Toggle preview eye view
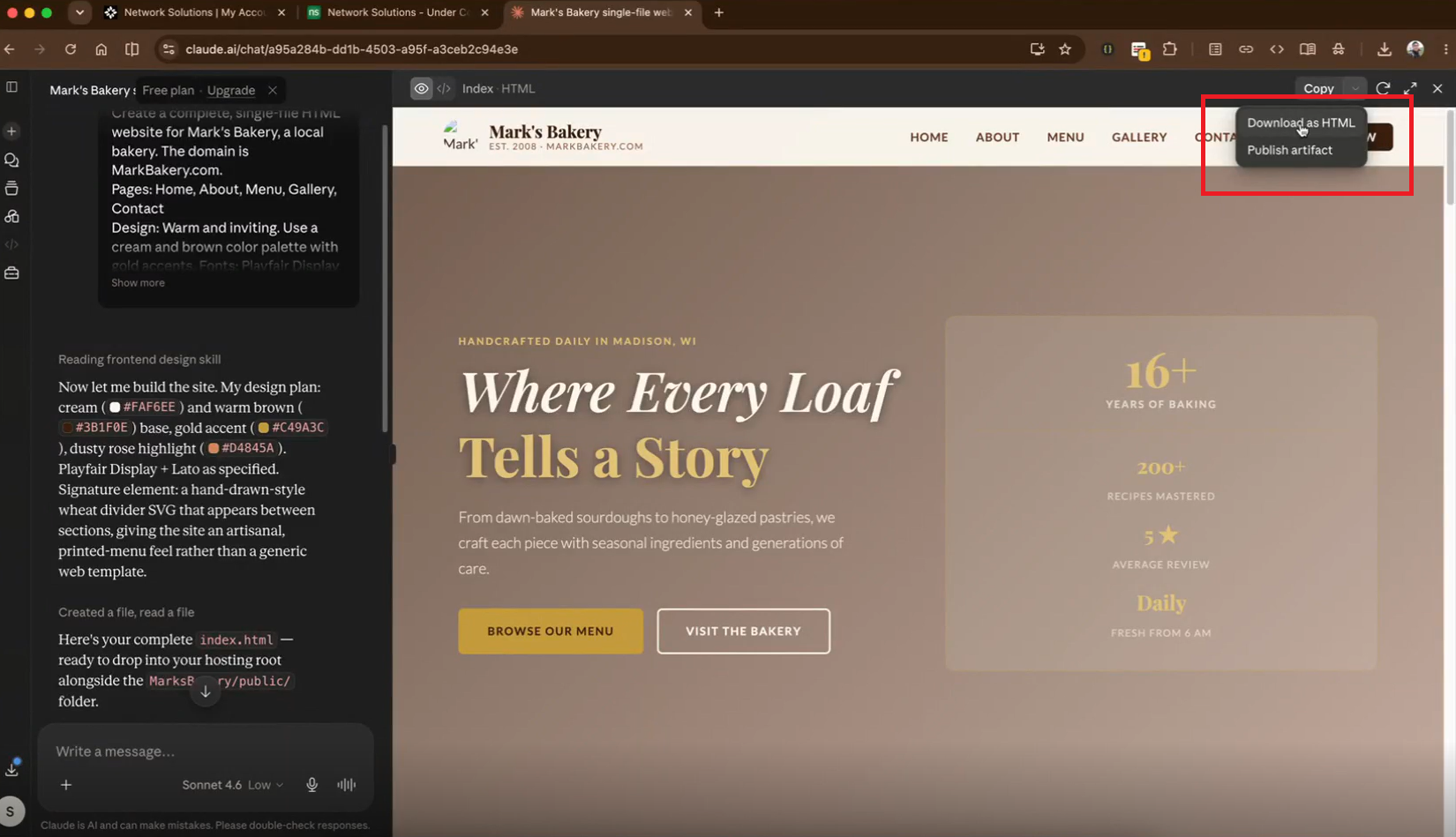This screenshot has width=1456, height=837. pyautogui.click(x=422, y=88)
